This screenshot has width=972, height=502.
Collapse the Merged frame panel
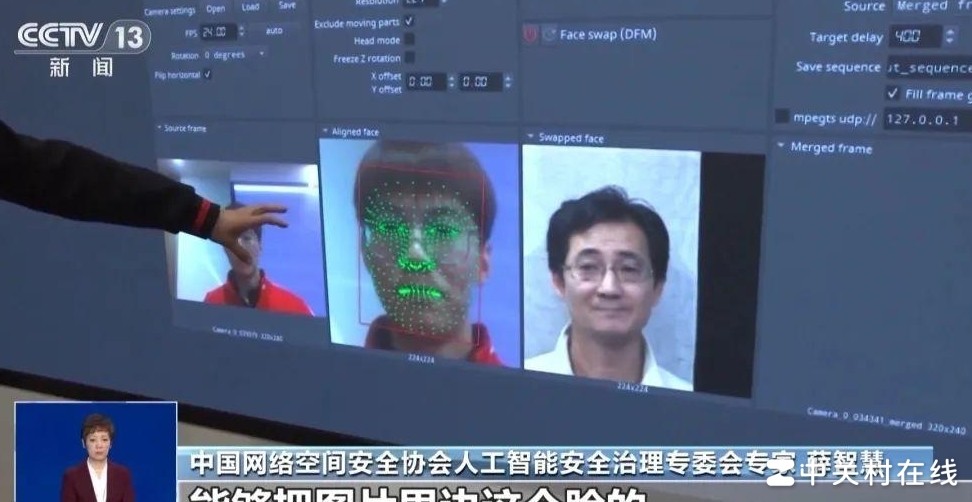pyautogui.click(x=780, y=147)
